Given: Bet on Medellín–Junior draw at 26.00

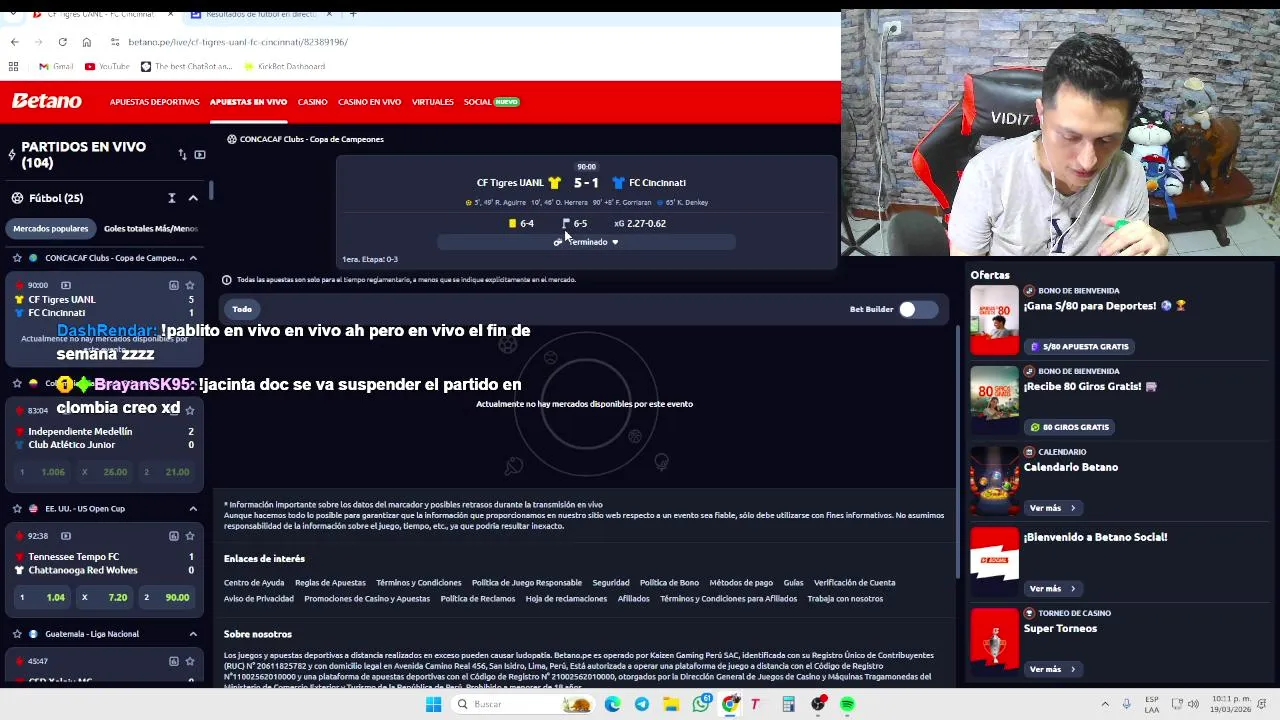Looking at the screenshot, I should click(x=105, y=472).
